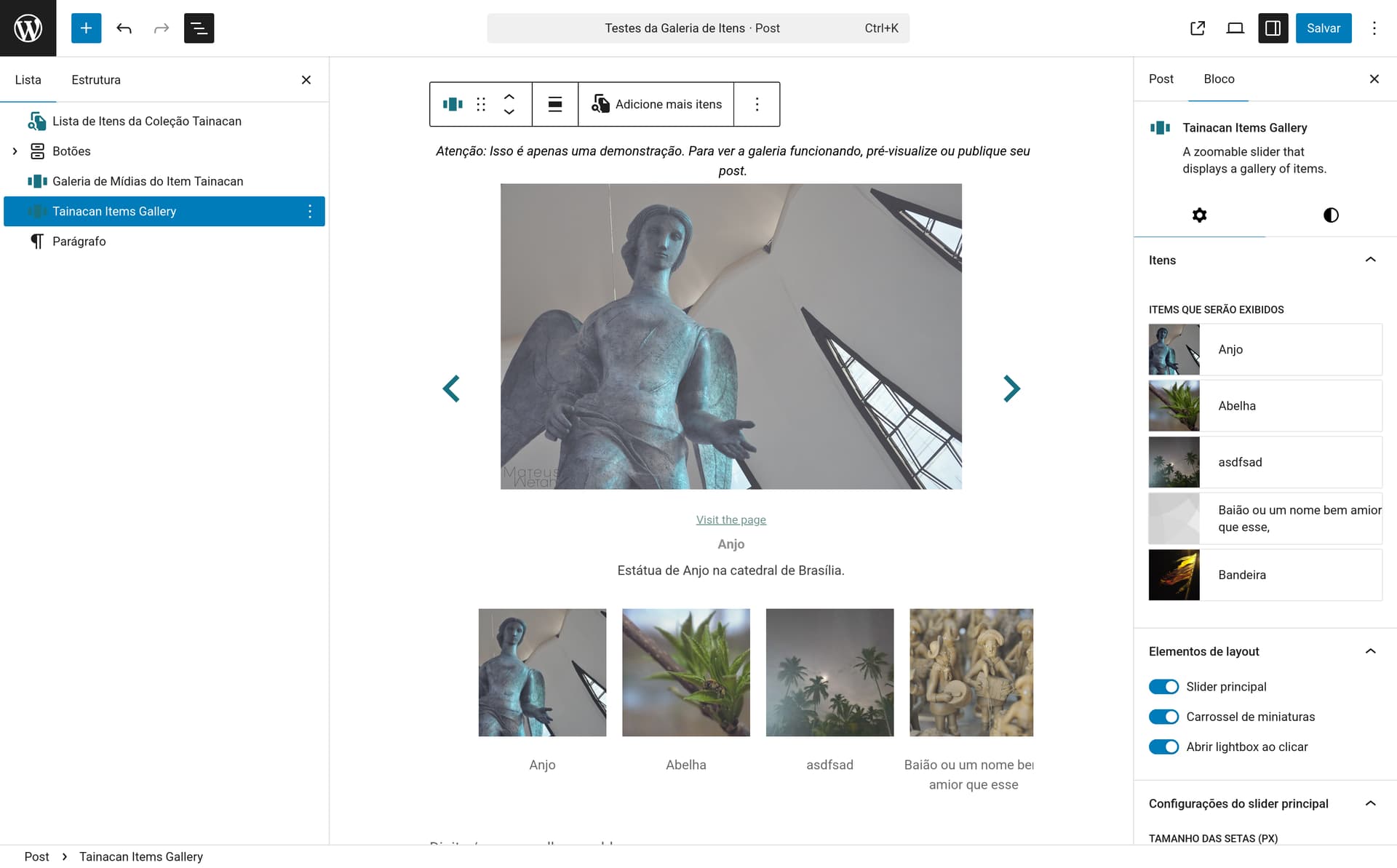Select the Baião ou um nome item
This screenshot has width=1397, height=868.
click(1265, 519)
